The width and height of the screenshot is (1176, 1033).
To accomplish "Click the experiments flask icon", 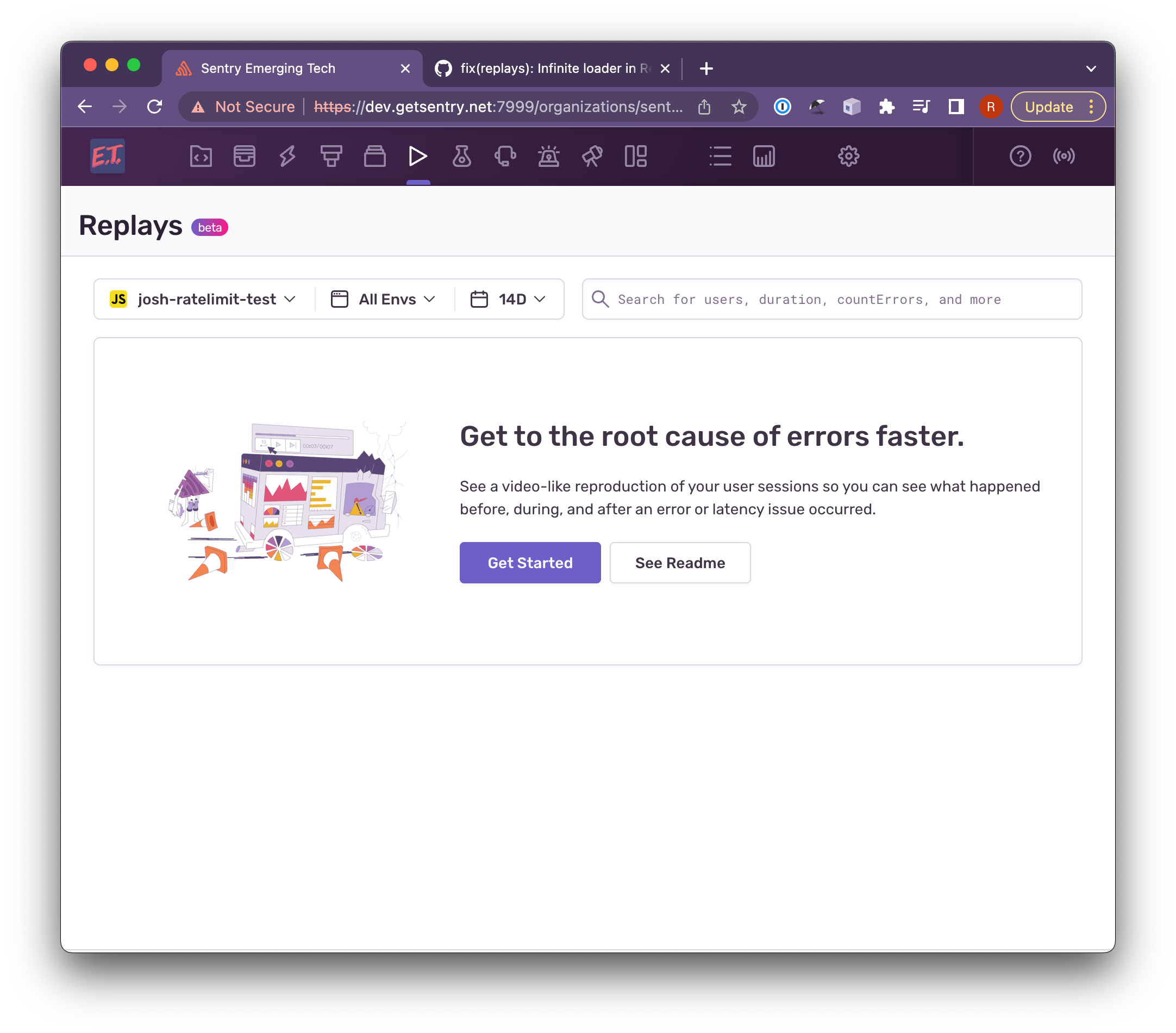I will coord(461,156).
